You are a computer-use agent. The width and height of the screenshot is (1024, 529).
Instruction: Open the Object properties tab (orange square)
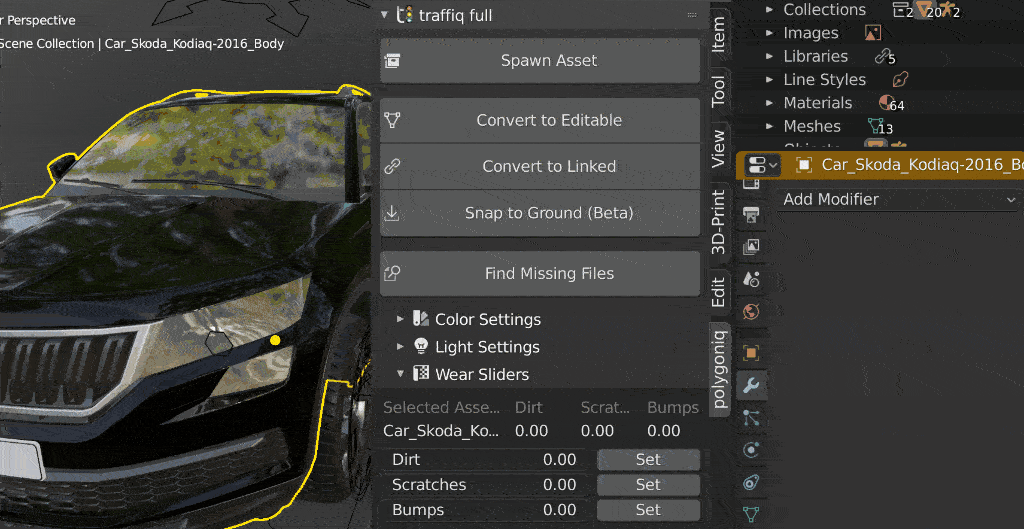[751, 353]
